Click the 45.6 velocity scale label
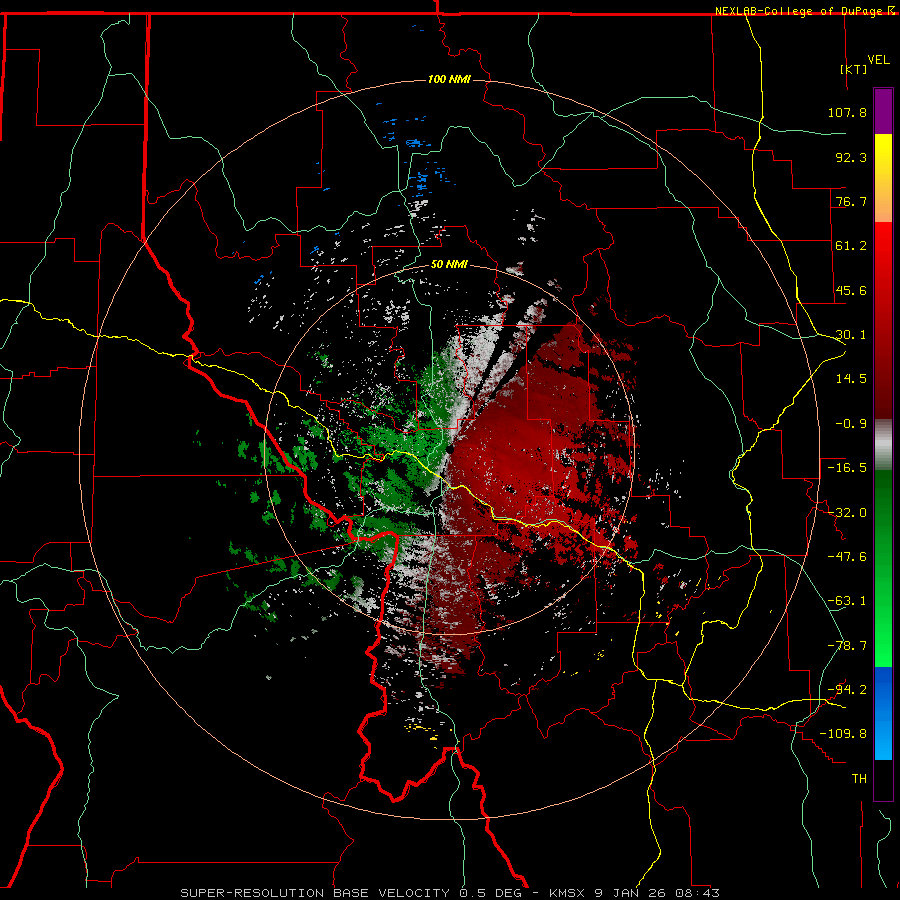 point(851,290)
